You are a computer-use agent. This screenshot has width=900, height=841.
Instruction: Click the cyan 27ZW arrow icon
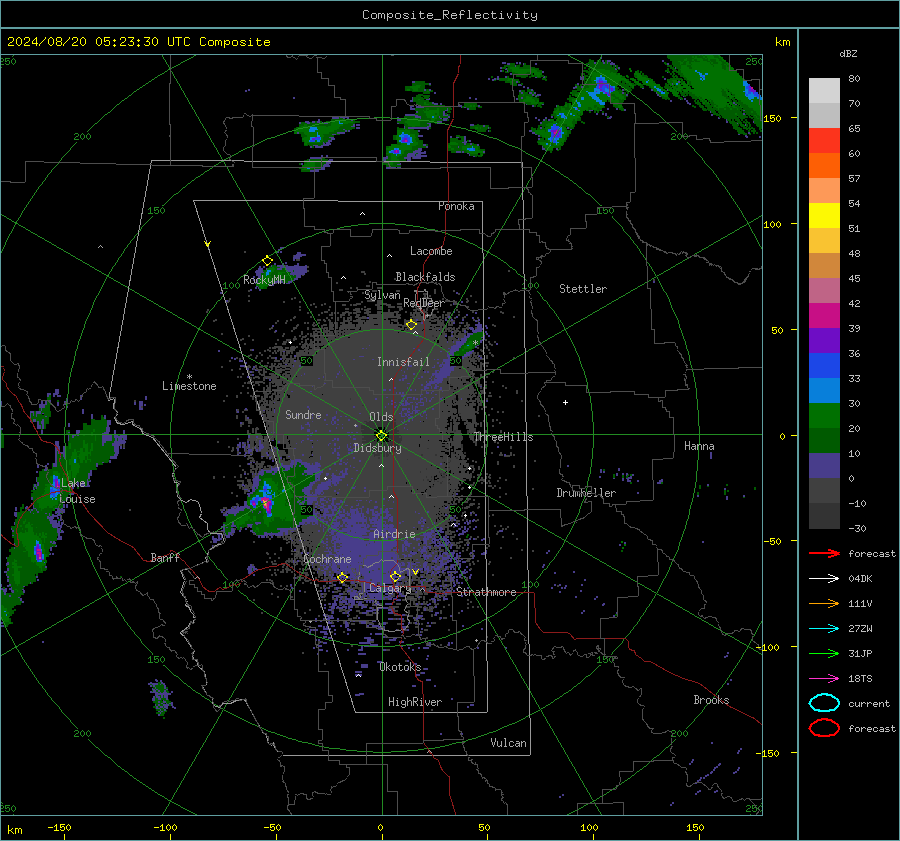[x=824, y=629]
